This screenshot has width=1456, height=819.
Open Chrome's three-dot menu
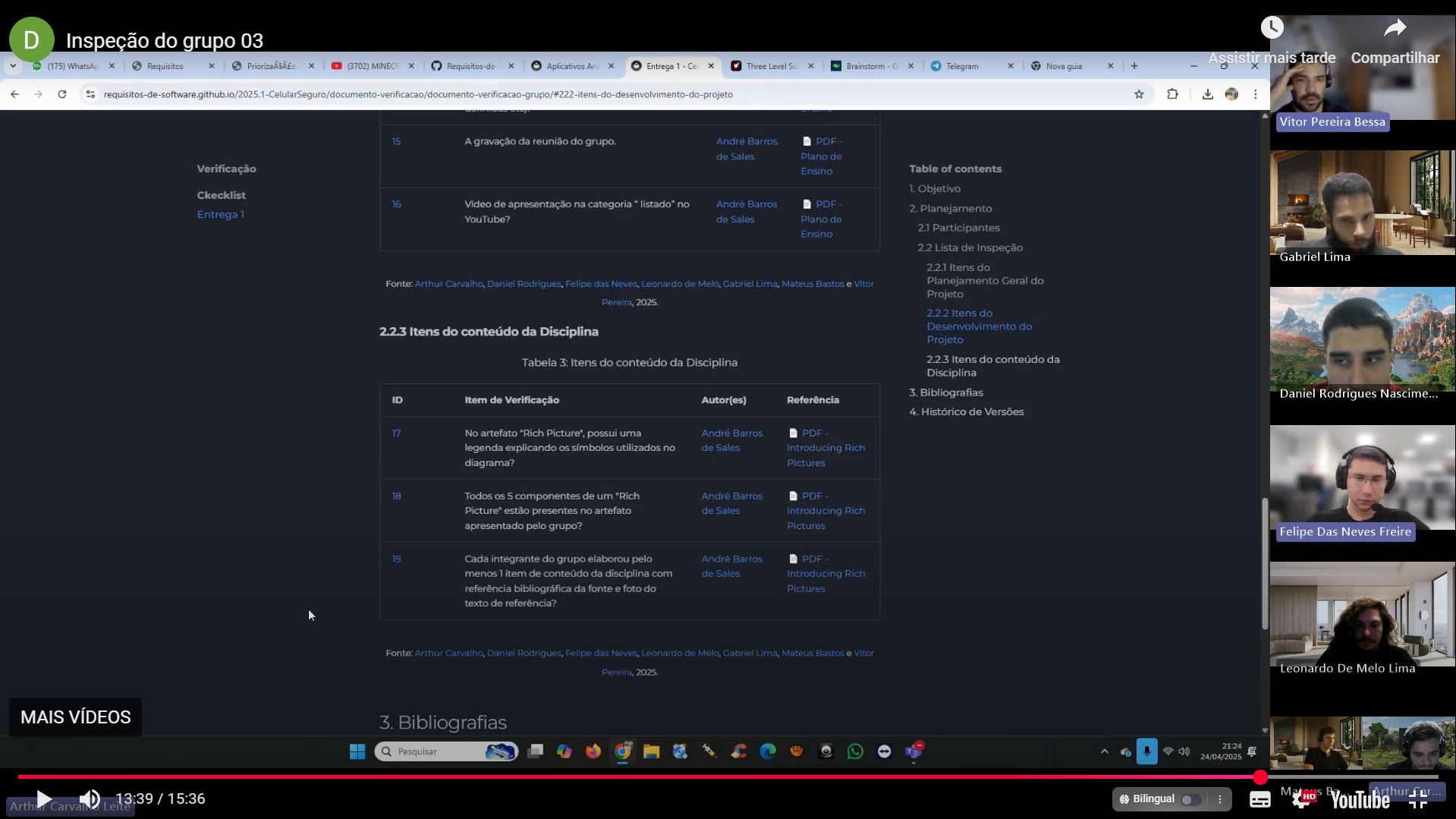tap(1256, 94)
